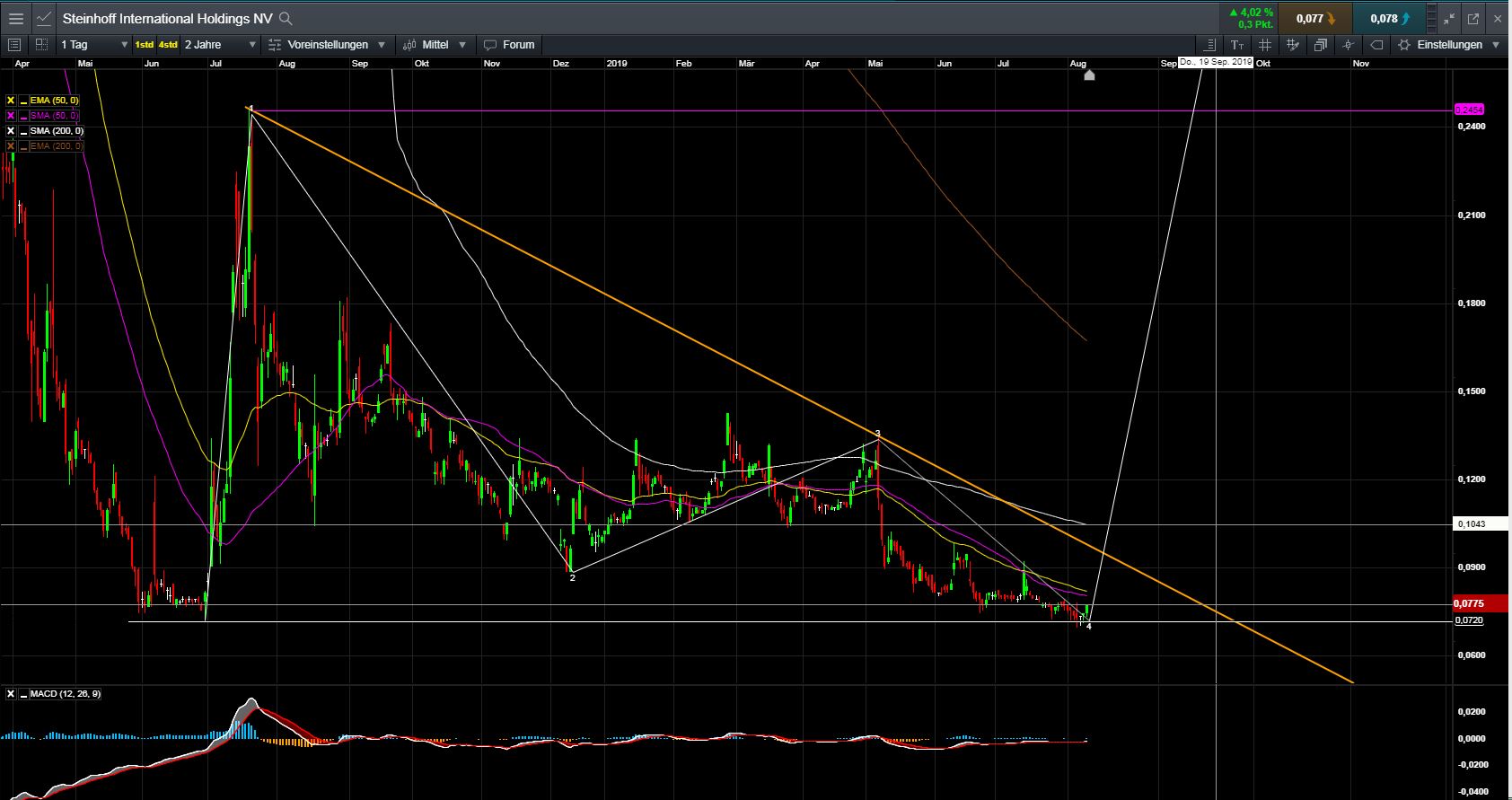1512x800 pixels.
Task: Open the Einstellungen settings dropdown
Action: pos(1448,44)
